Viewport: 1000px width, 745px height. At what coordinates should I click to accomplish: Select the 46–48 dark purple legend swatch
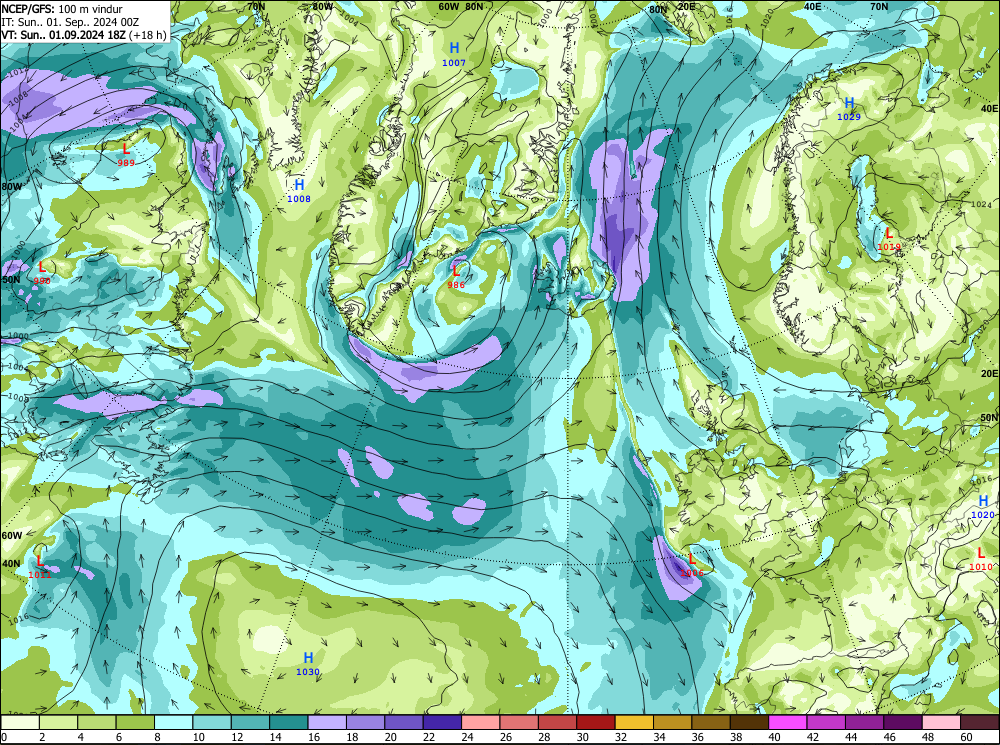point(903,722)
